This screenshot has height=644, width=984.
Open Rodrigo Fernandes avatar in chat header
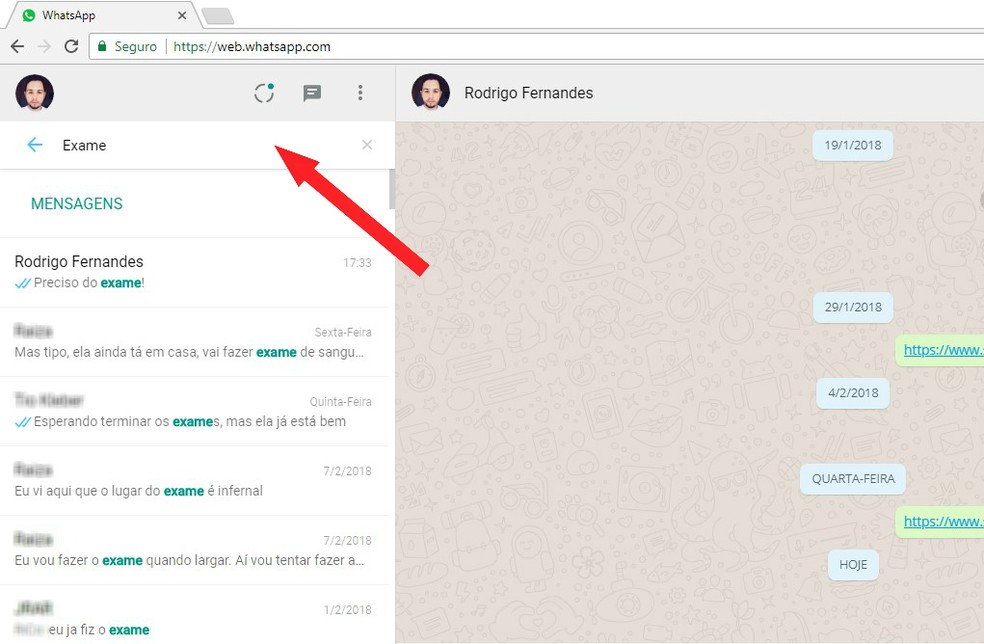coord(430,93)
